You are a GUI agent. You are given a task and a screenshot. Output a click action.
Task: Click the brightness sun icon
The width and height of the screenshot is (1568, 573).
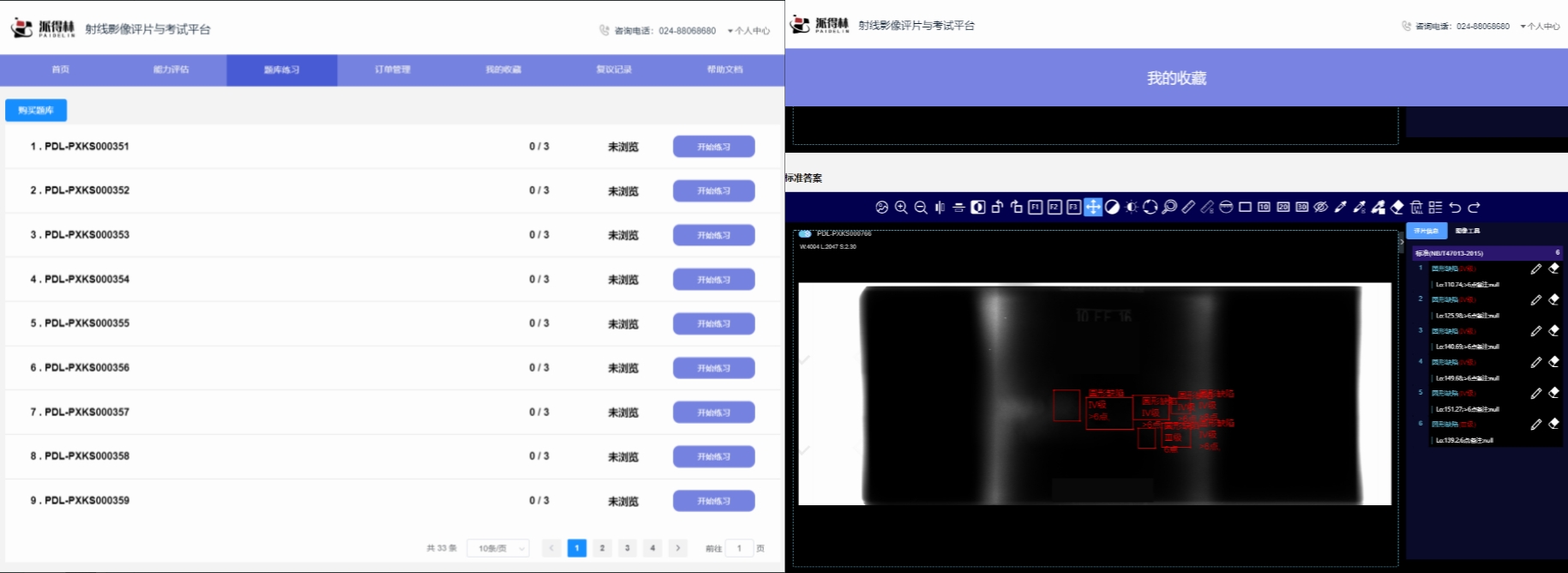click(x=1132, y=208)
